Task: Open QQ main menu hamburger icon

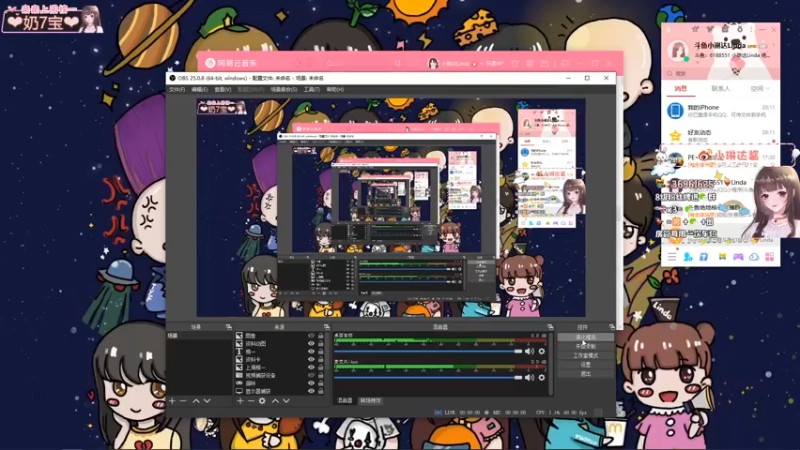Action: 672,257
